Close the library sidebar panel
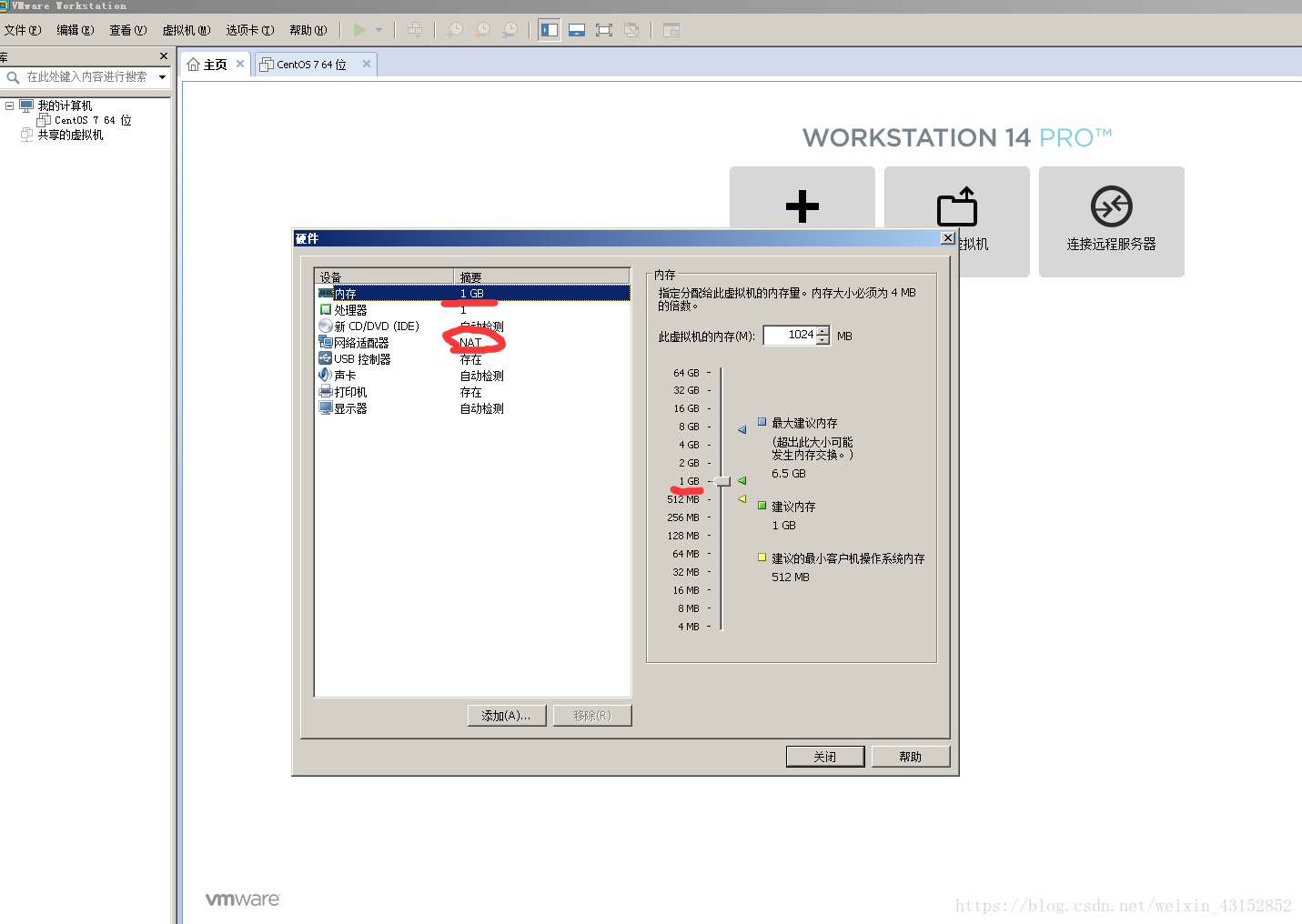The image size is (1302, 924). (164, 56)
